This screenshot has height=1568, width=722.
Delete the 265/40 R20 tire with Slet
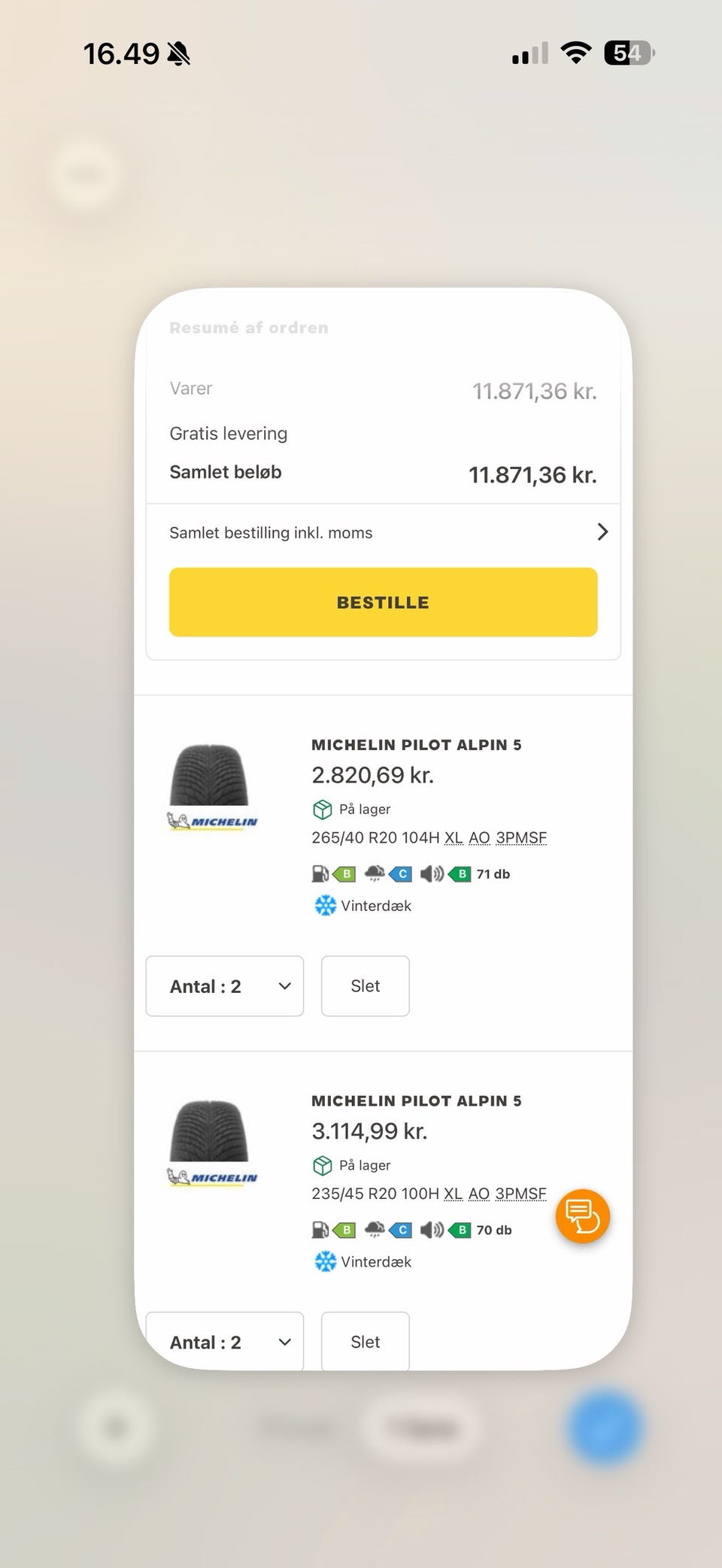(365, 986)
